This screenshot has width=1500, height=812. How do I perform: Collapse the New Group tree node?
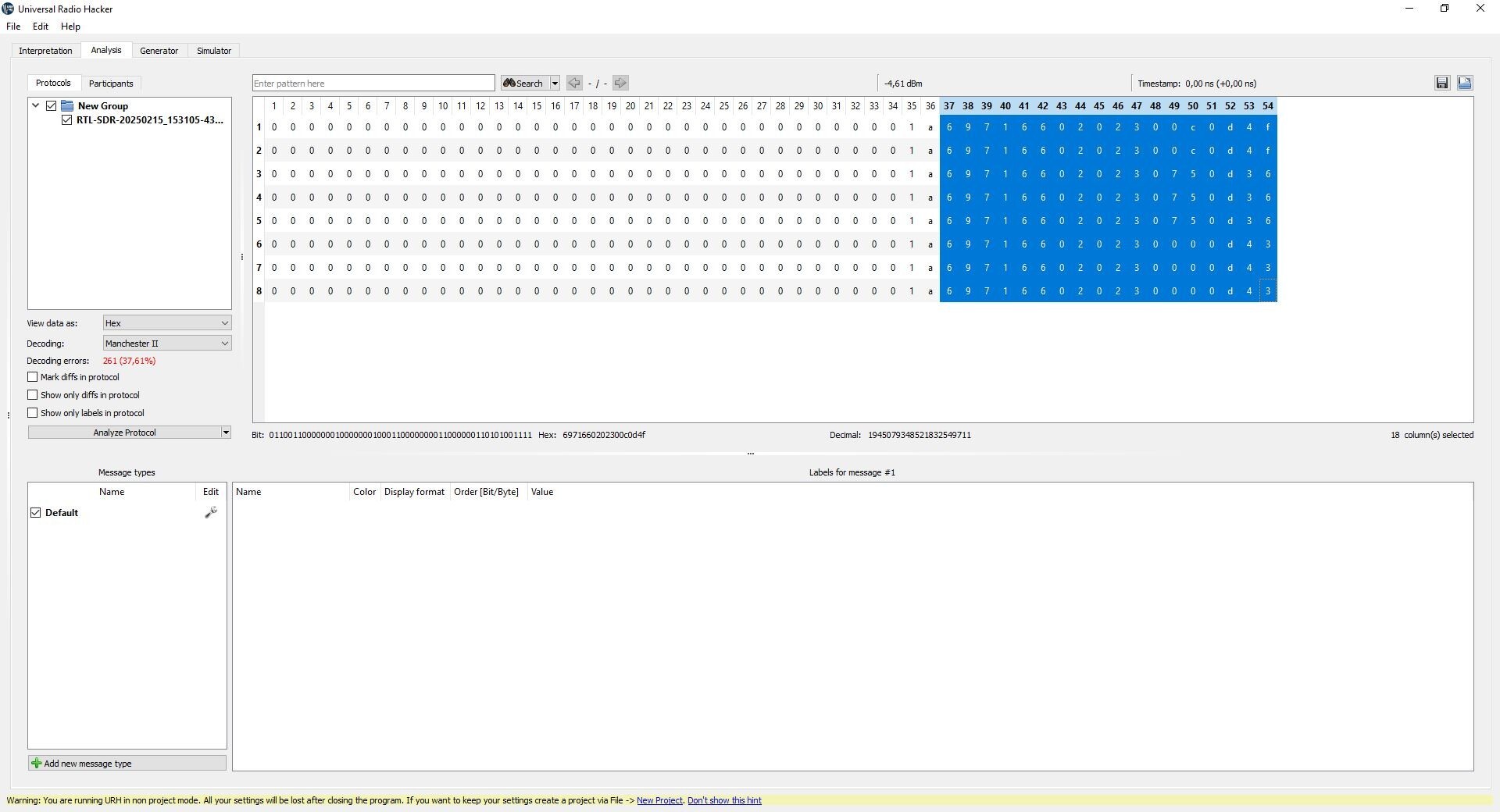click(35, 105)
